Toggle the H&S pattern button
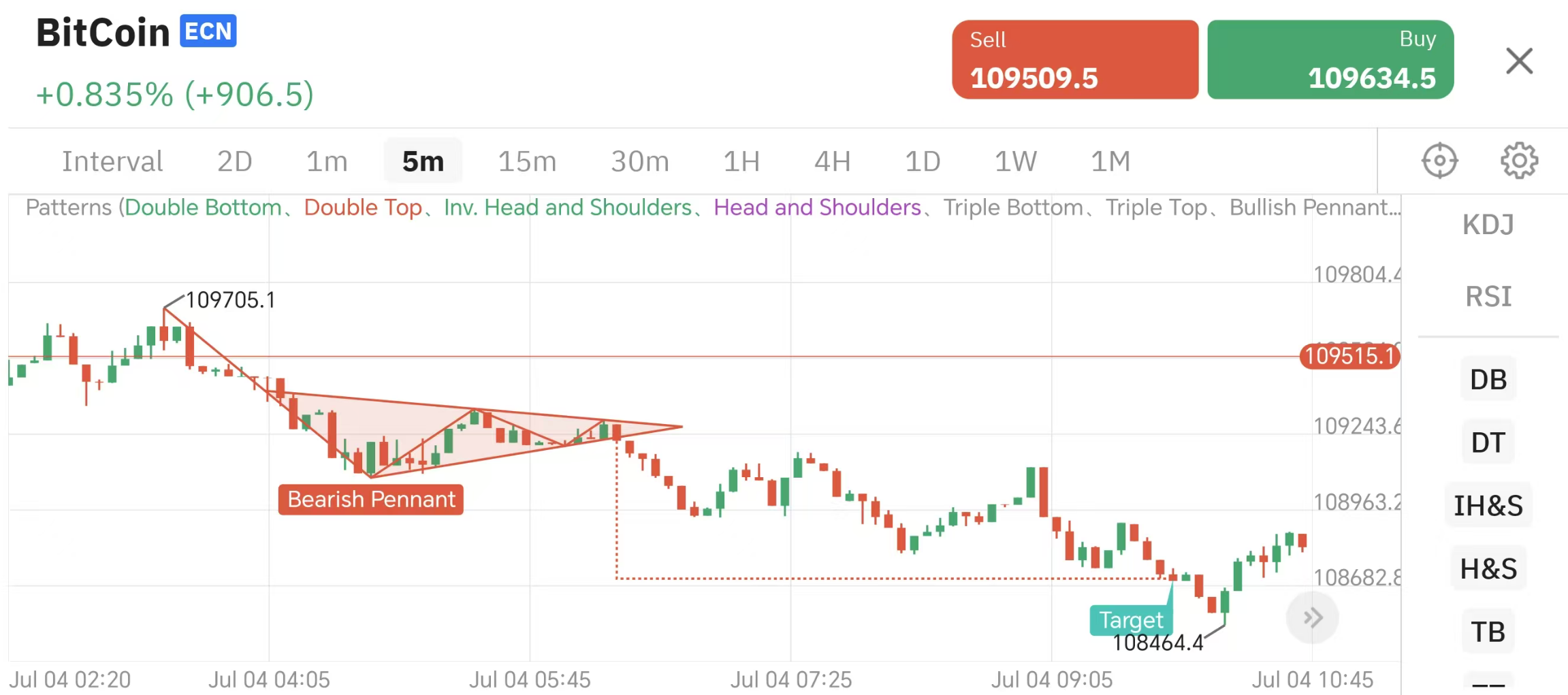The width and height of the screenshot is (1568, 695). [x=1488, y=568]
